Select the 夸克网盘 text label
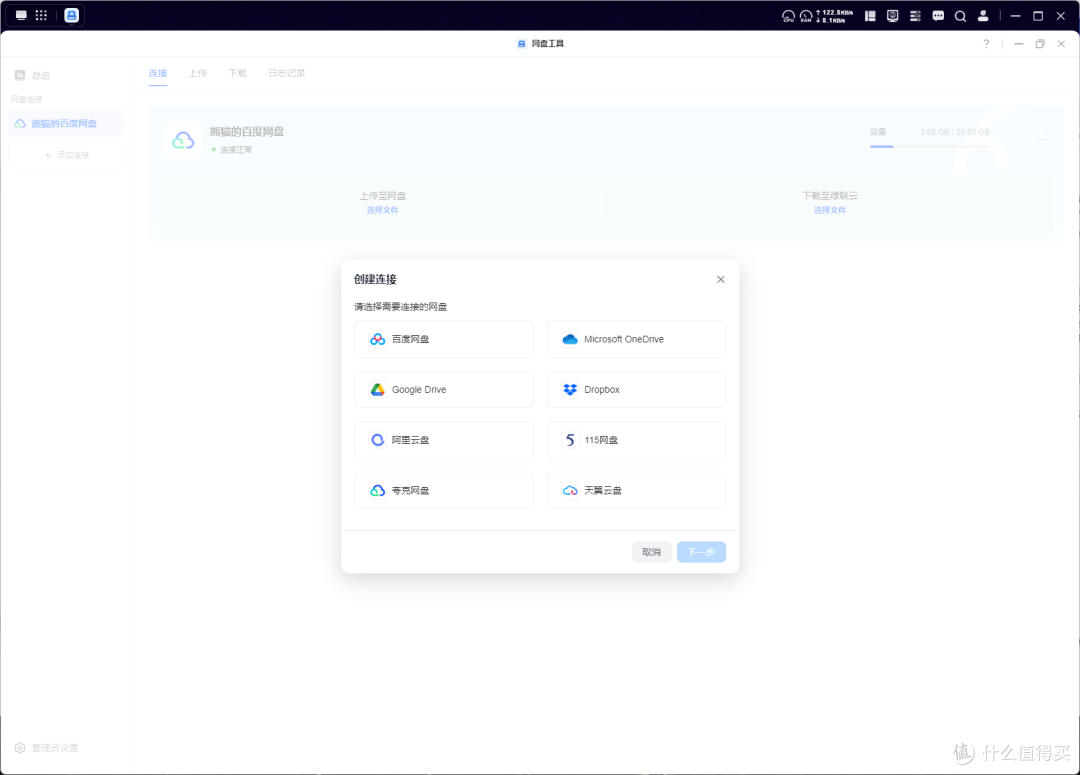Screen dimensions: 1080x775 pos(411,490)
